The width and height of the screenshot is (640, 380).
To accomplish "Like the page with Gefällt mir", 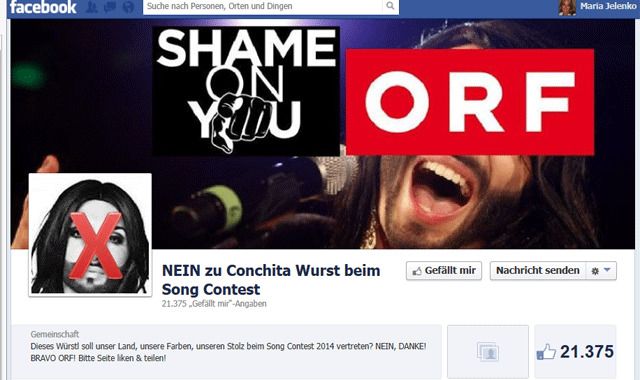I will click(x=444, y=271).
